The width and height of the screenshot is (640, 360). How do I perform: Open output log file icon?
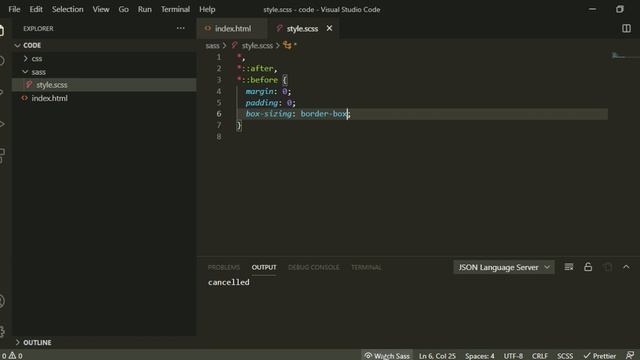click(x=607, y=267)
